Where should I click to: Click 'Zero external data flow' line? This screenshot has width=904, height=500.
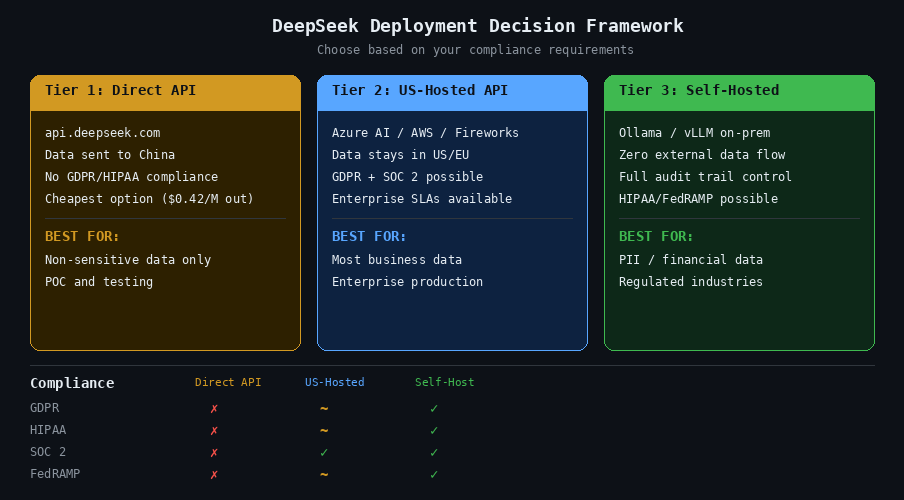click(702, 155)
